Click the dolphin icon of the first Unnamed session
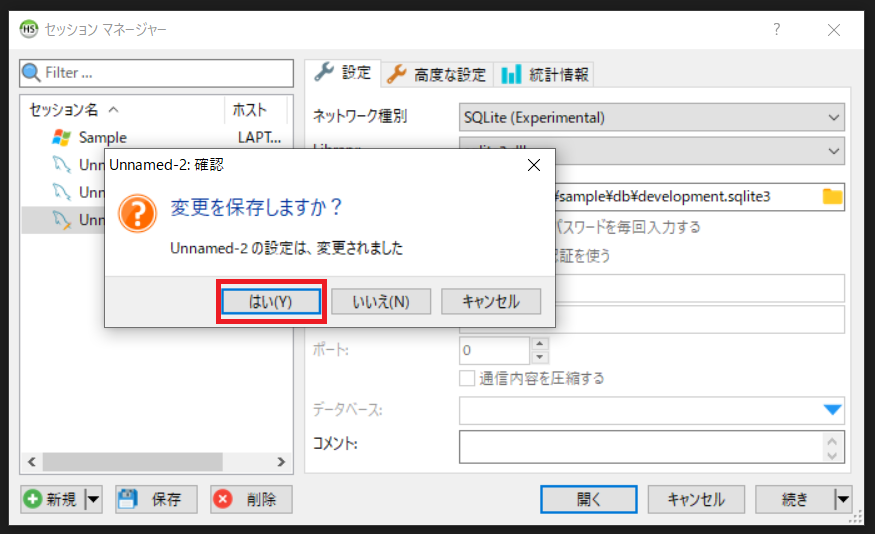Screen dimensions: 875x534 click(x=61, y=165)
